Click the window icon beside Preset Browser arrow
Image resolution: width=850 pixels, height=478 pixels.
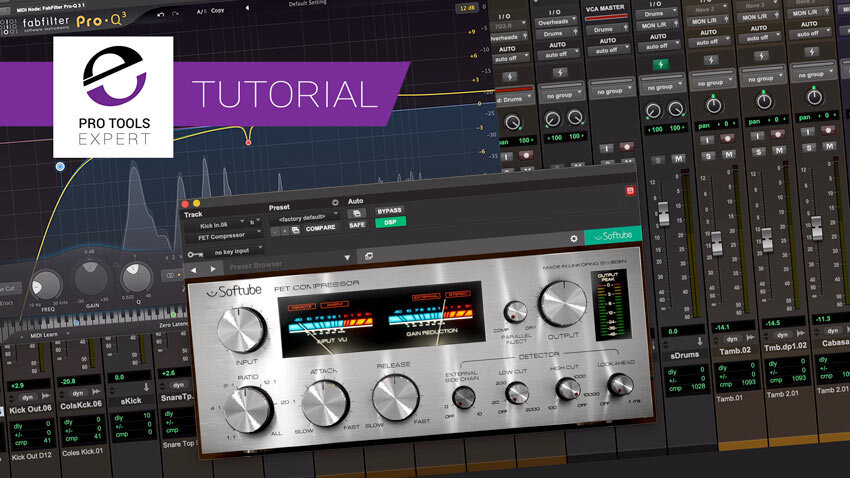coord(369,256)
